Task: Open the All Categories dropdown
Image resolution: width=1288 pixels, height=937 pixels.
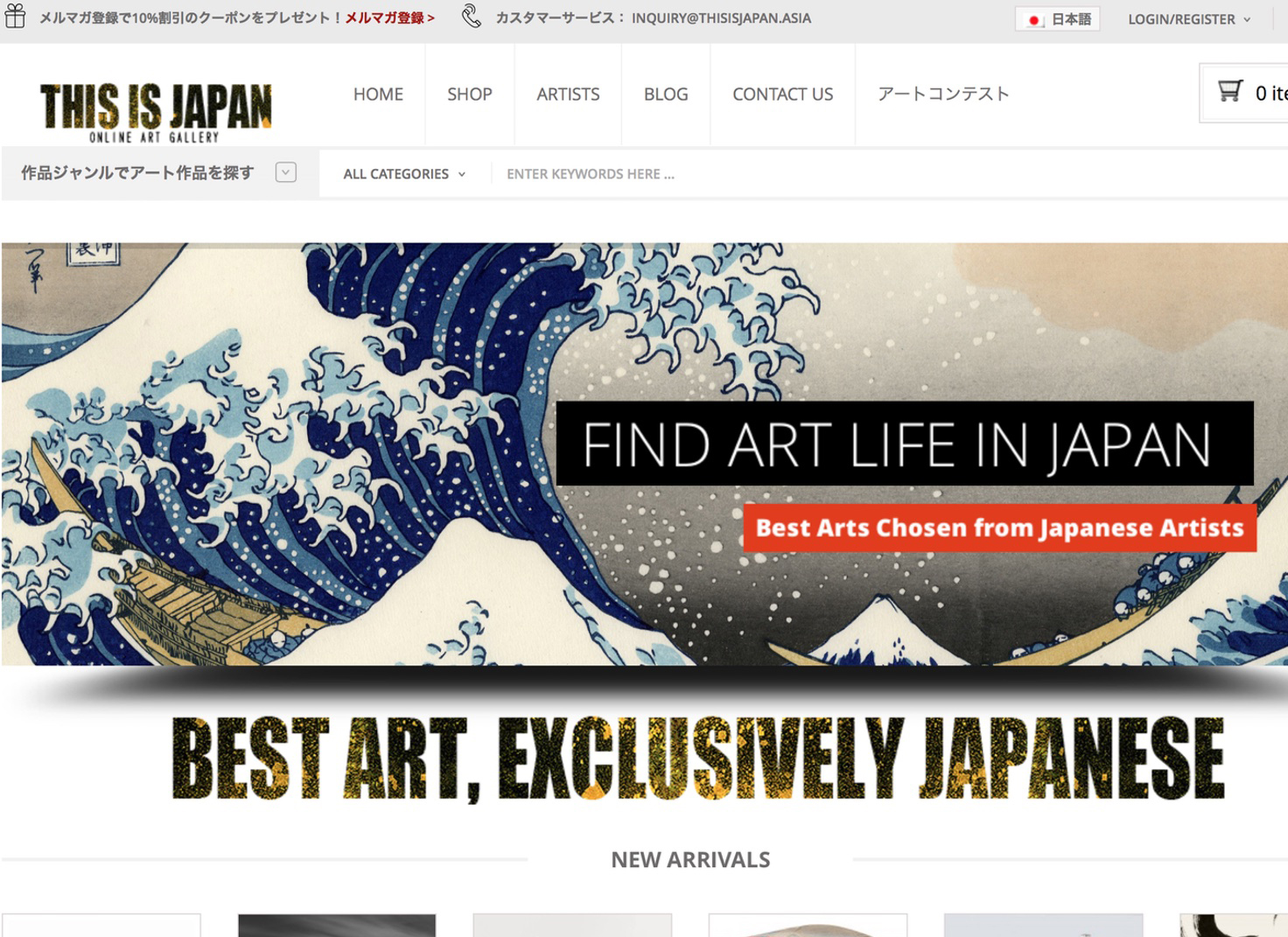Action: point(404,174)
